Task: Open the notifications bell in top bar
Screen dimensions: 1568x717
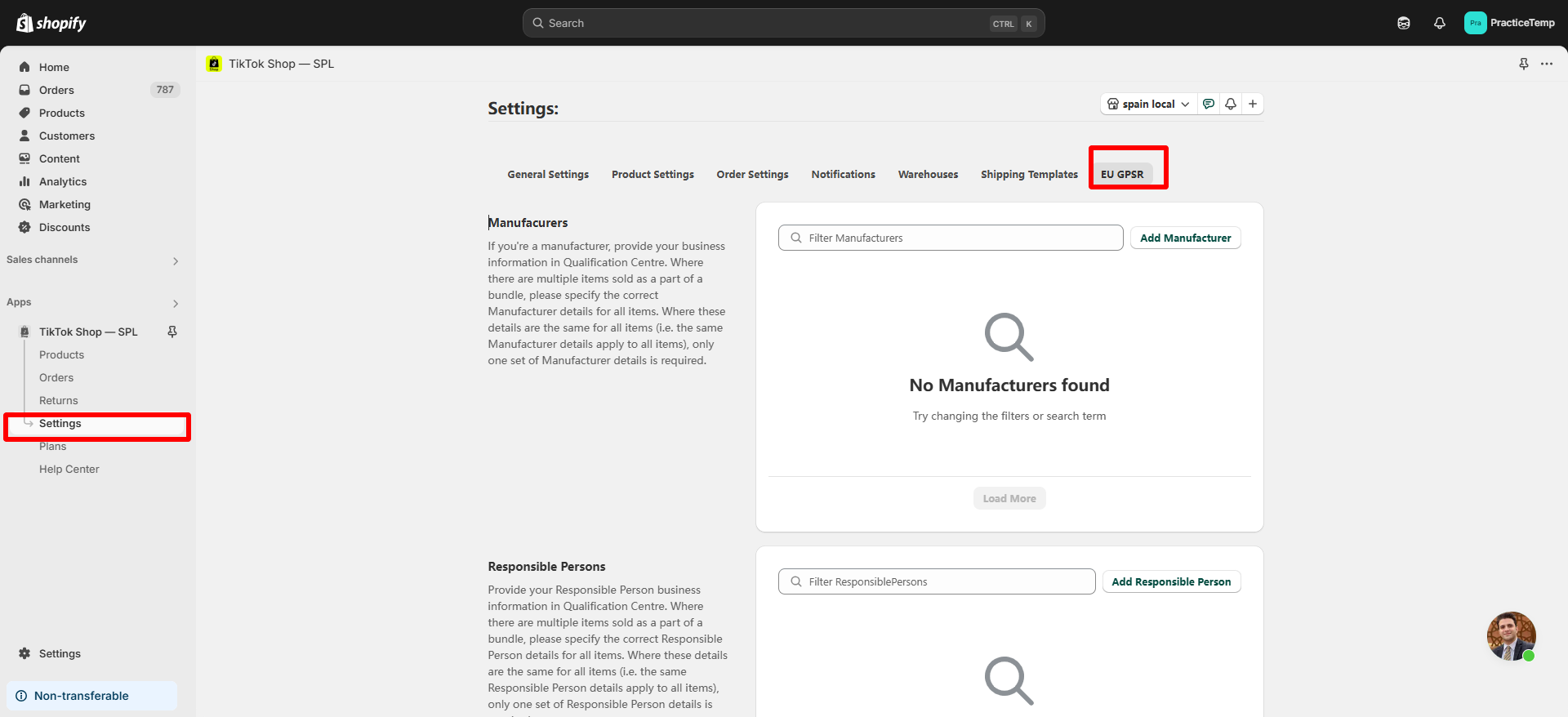Action: tap(1439, 23)
